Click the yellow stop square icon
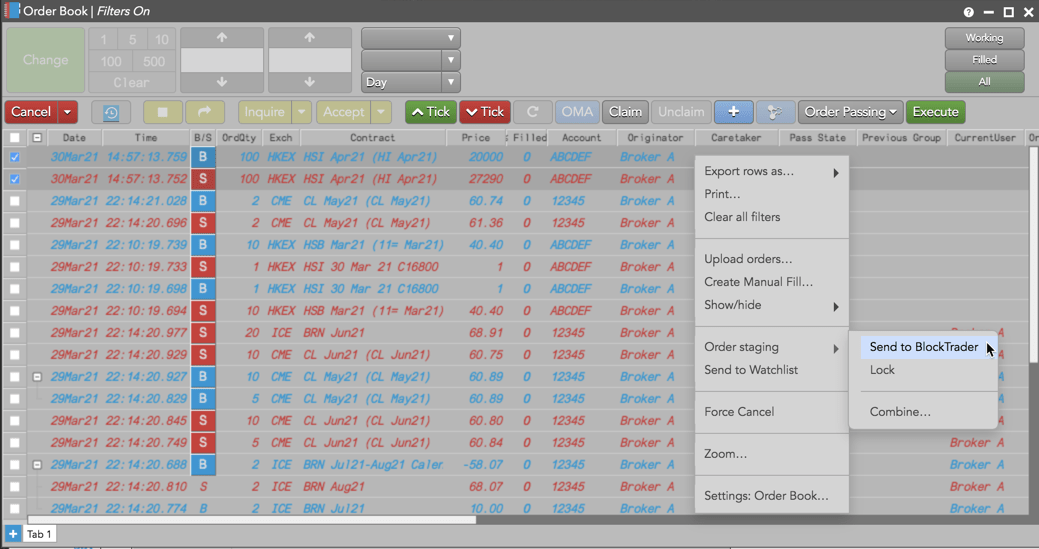 point(162,112)
